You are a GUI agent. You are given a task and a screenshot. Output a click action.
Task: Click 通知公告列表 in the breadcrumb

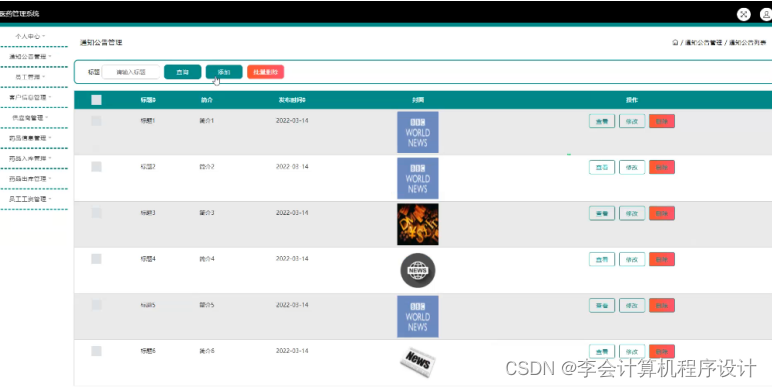(747, 43)
